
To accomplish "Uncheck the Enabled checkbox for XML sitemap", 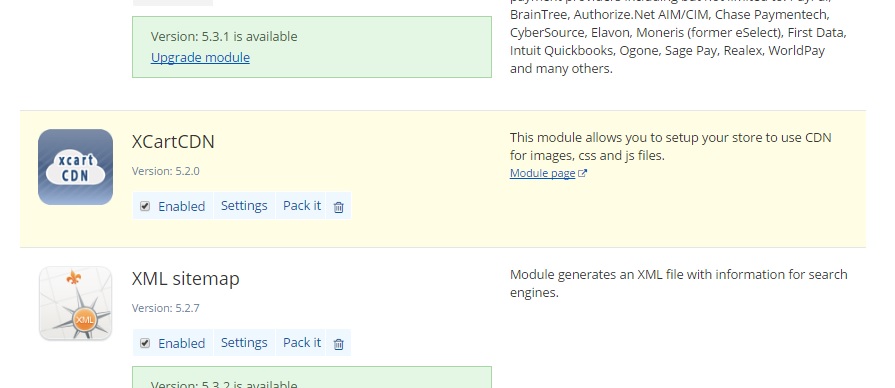I will point(145,343).
